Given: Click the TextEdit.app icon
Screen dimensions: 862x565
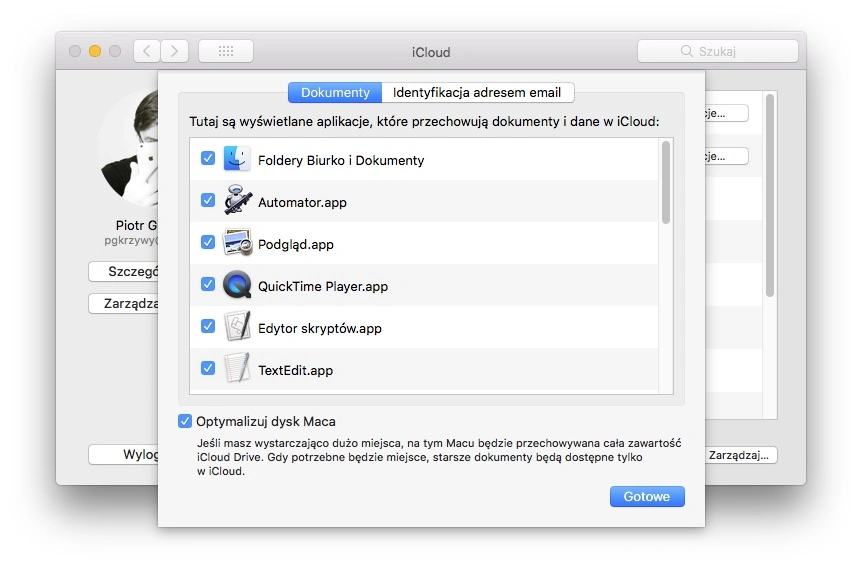Looking at the screenshot, I should click(237, 368).
